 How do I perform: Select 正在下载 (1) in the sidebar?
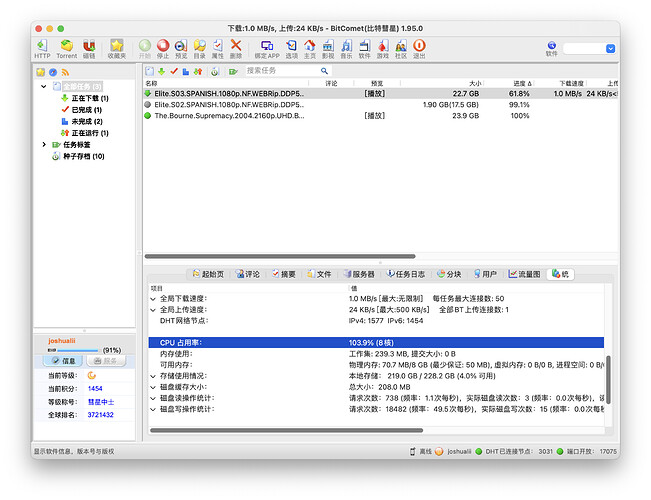(x=85, y=98)
